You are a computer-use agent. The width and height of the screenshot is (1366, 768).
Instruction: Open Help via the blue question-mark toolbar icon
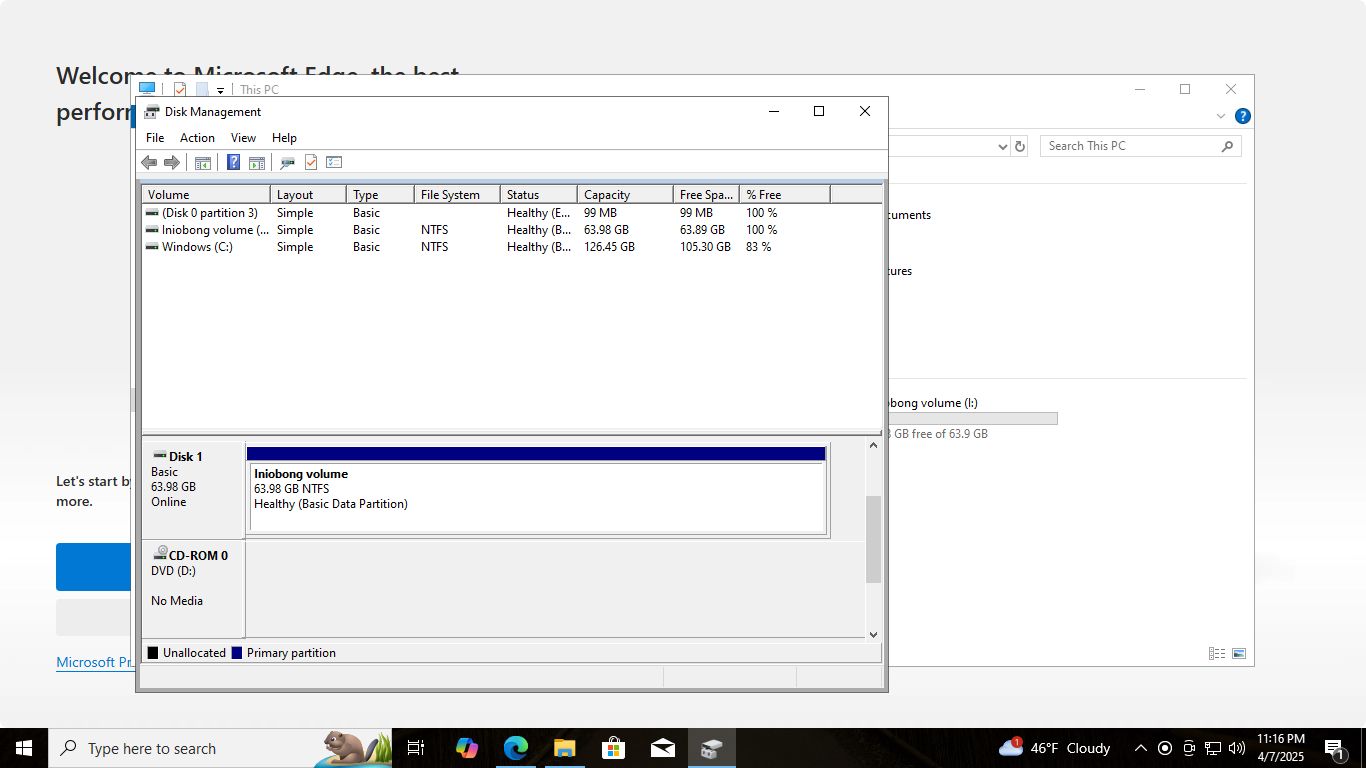click(x=233, y=162)
